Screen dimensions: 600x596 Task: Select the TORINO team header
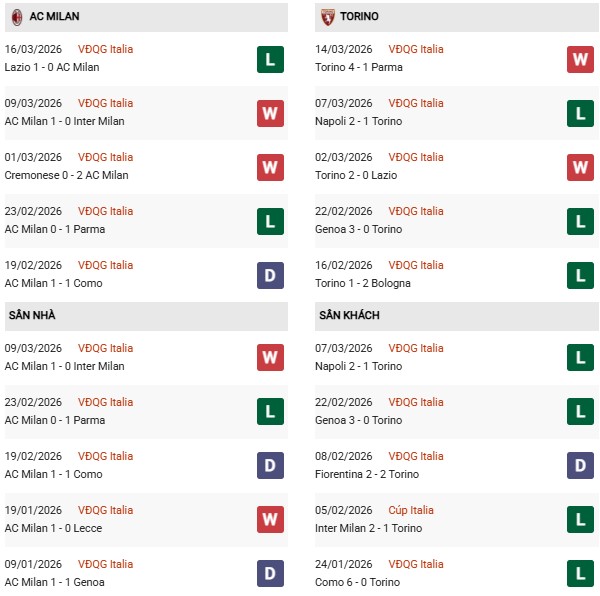pyautogui.click(x=359, y=17)
